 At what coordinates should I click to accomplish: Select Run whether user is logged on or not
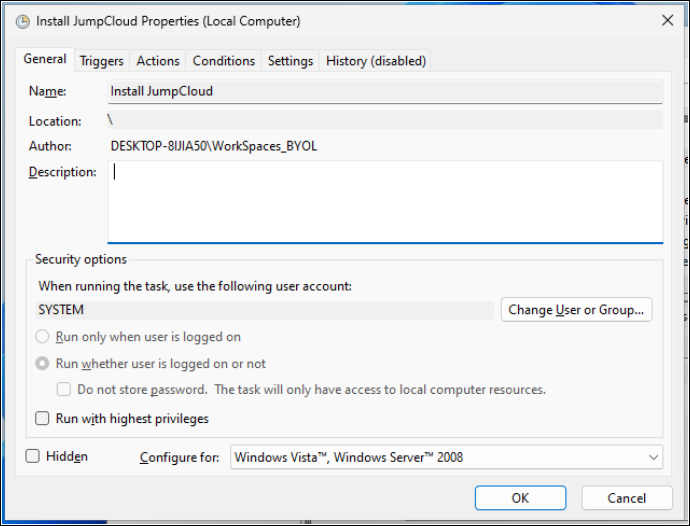[x=43, y=364]
